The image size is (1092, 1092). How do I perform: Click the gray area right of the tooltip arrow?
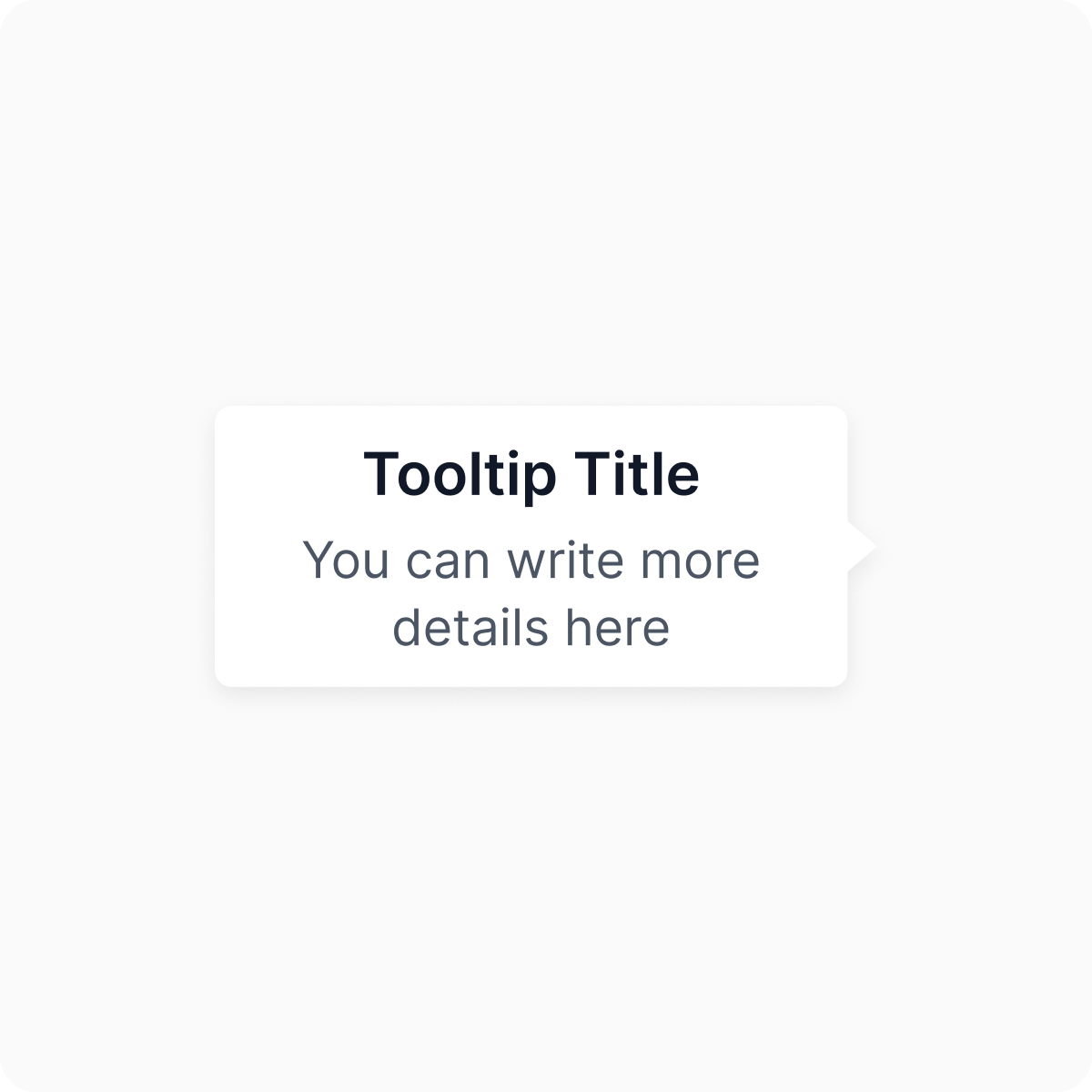(x=974, y=546)
